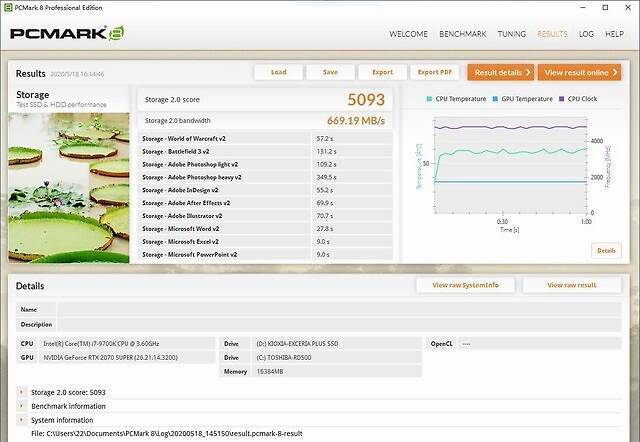The height and width of the screenshot is (442, 640).
Task: Open the HELP tab
Action: point(614,34)
